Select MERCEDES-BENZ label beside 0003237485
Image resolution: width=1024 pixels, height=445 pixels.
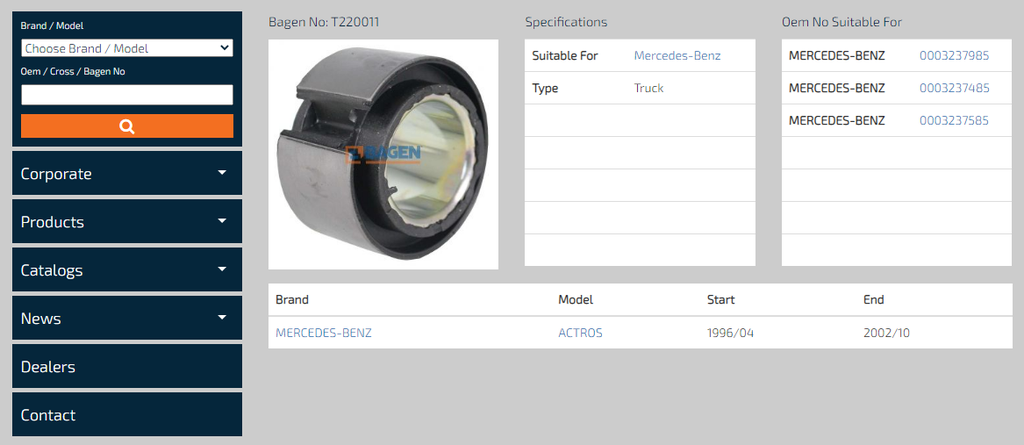point(837,88)
